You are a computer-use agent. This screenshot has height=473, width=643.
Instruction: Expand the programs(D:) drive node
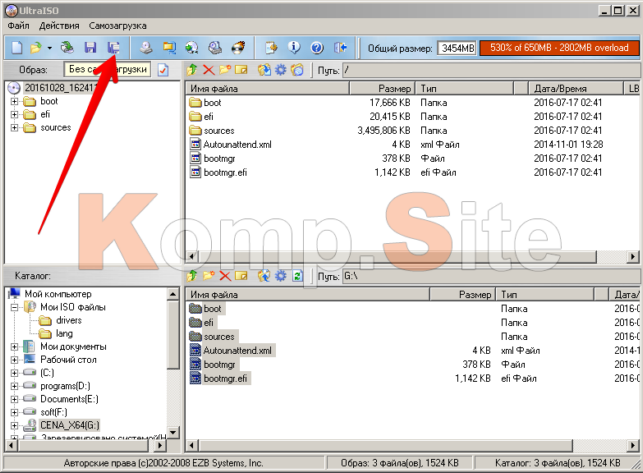click(14, 386)
